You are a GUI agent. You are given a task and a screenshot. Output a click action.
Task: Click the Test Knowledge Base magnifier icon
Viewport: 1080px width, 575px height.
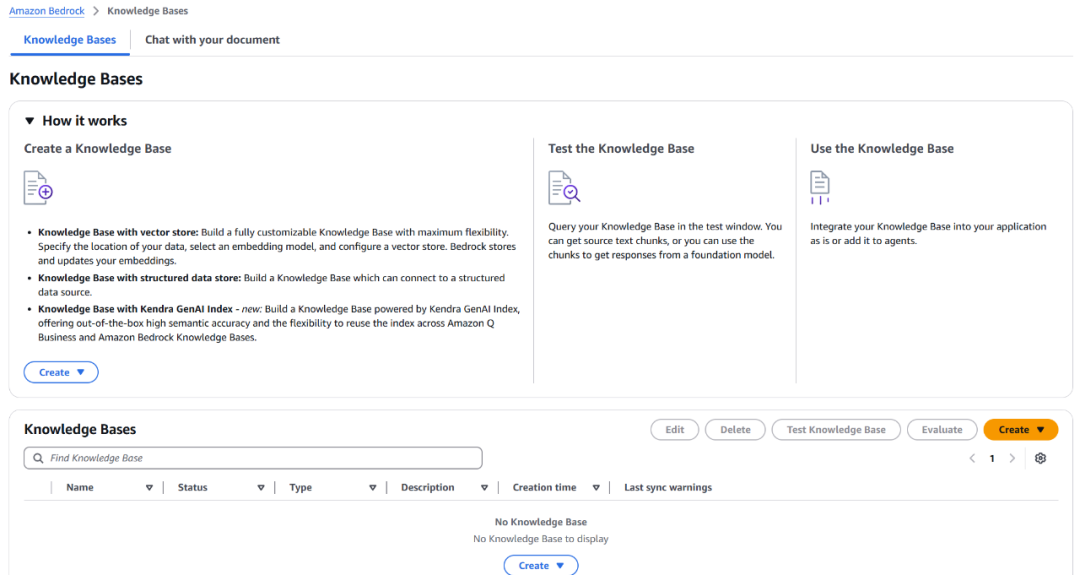(563, 187)
